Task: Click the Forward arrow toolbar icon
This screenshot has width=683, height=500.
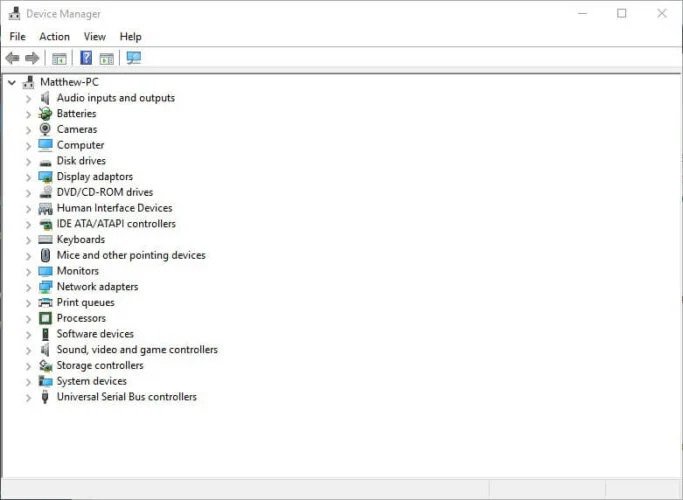Action: tap(32, 58)
